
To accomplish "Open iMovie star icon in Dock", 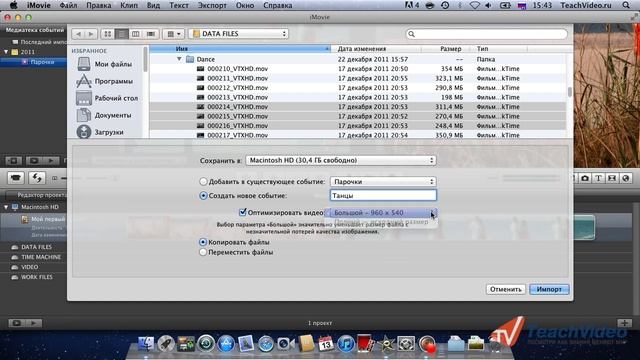I will [x=386, y=344].
